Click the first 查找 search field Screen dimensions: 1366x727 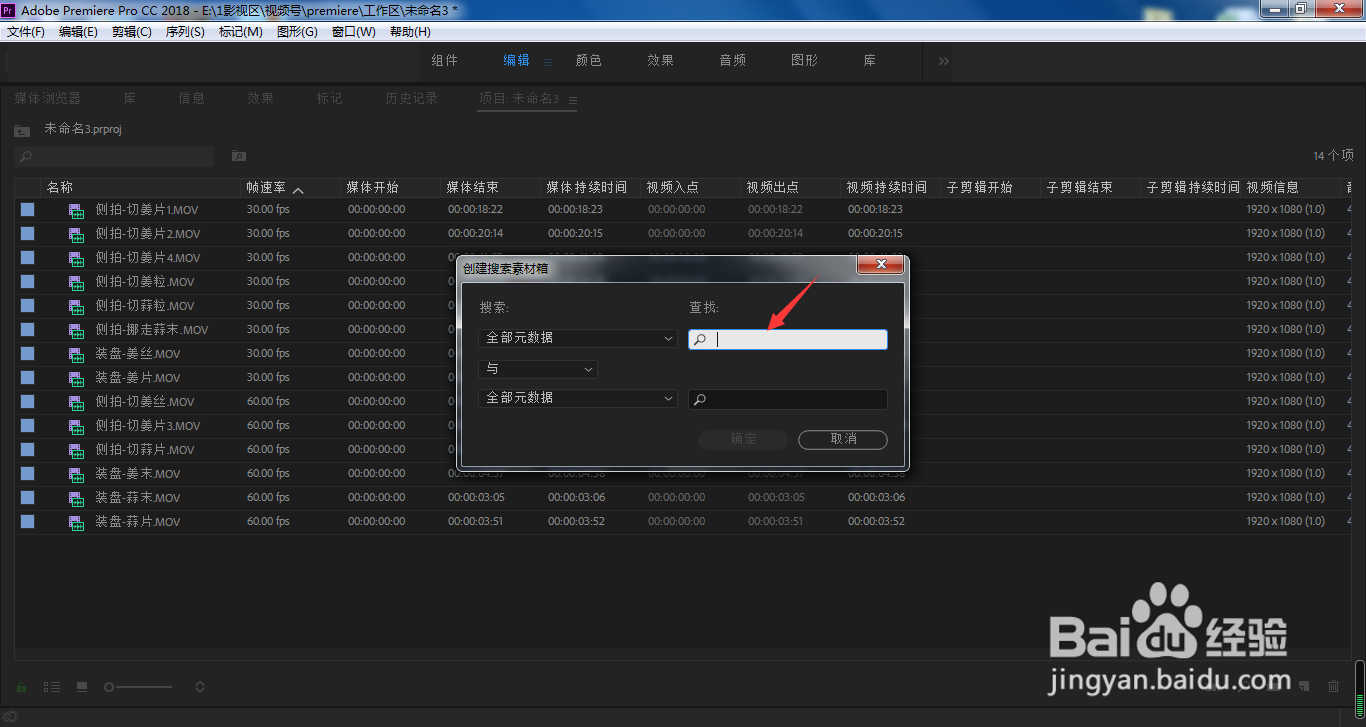pyautogui.click(x=788, y=340)
